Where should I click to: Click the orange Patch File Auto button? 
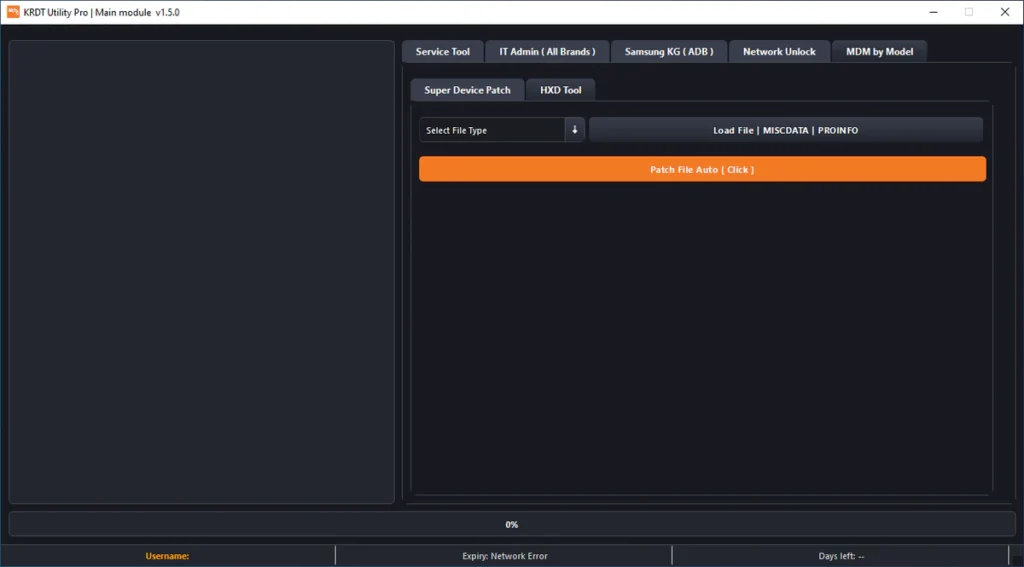click(x=702, y=169)
